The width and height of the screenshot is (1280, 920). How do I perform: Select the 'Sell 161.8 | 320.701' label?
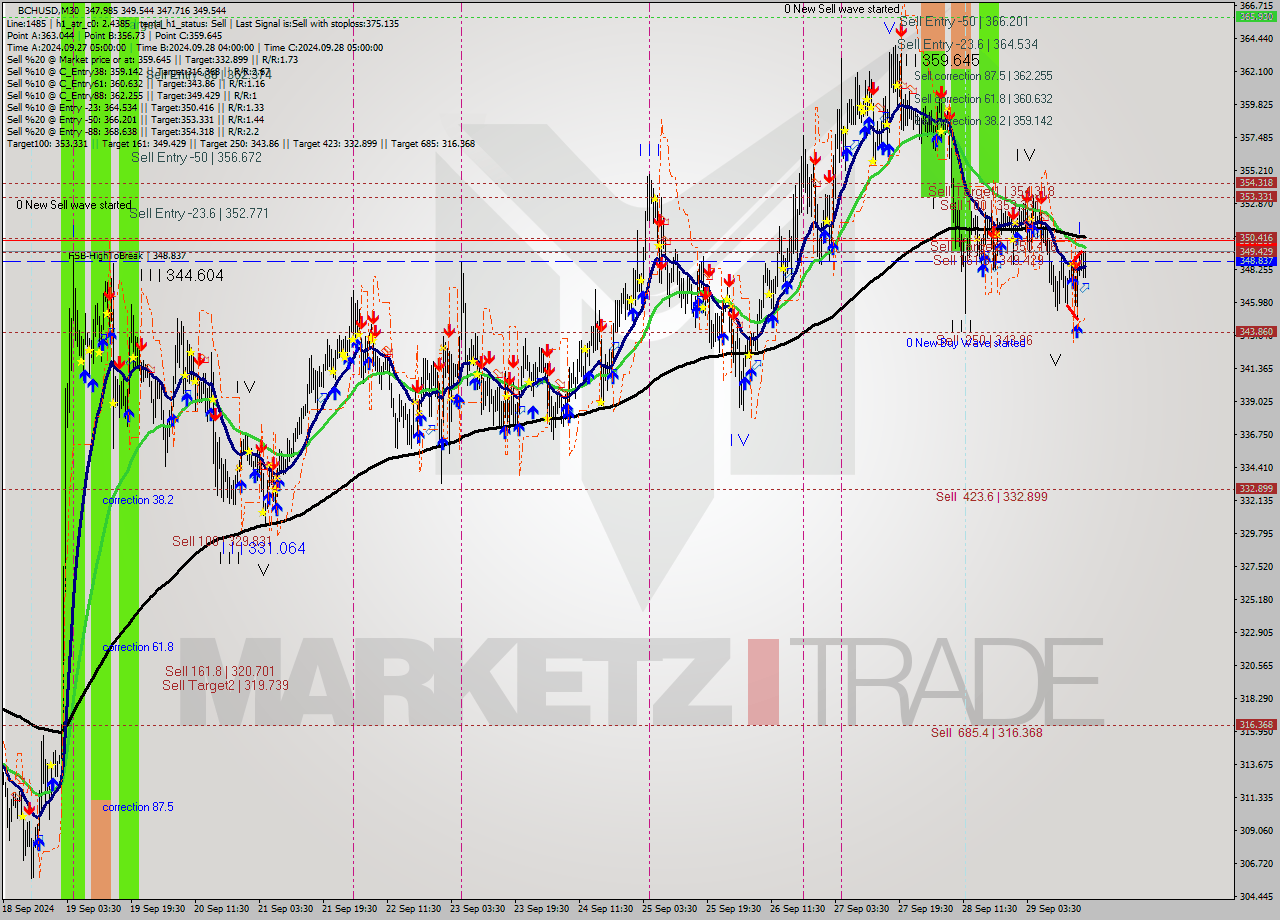(x=220, y=671)
